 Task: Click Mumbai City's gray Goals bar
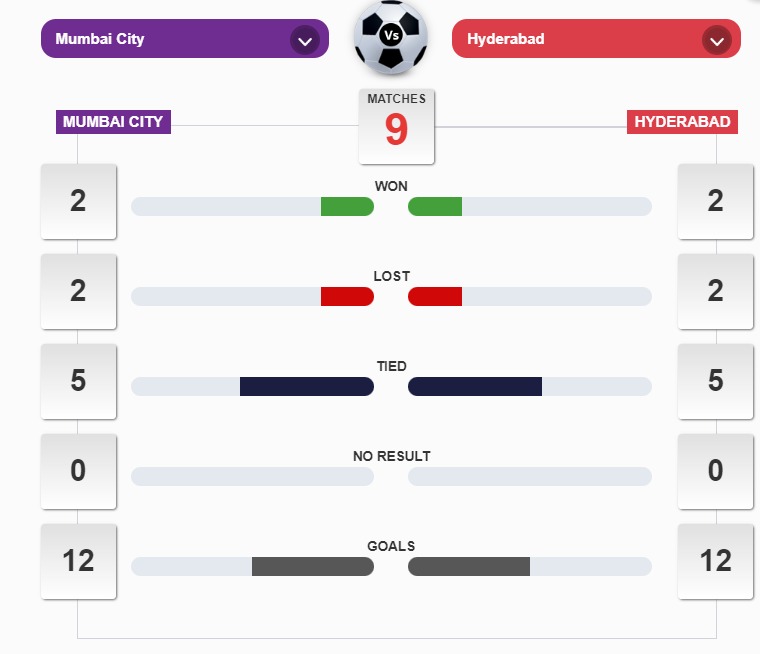click(312, 567)
